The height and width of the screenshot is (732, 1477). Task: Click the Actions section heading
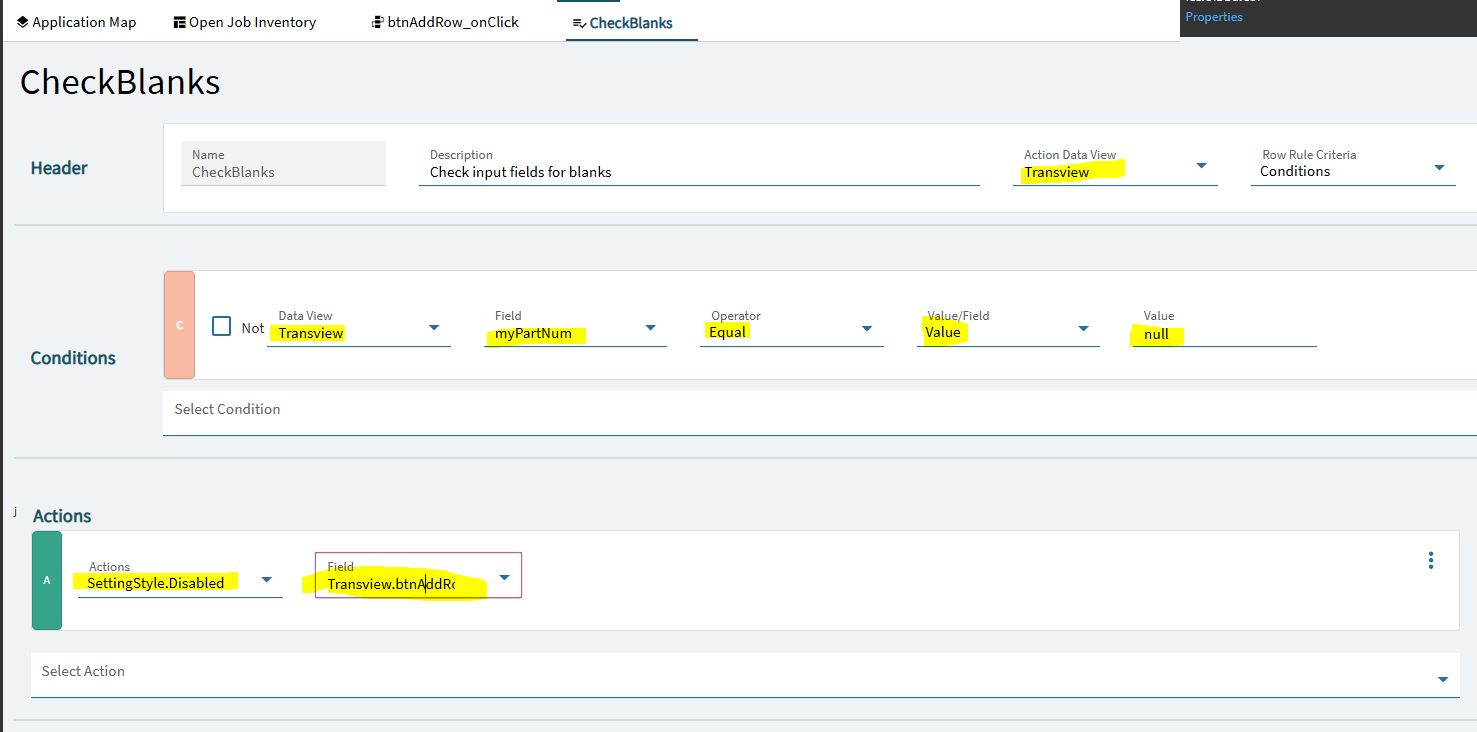62,516
